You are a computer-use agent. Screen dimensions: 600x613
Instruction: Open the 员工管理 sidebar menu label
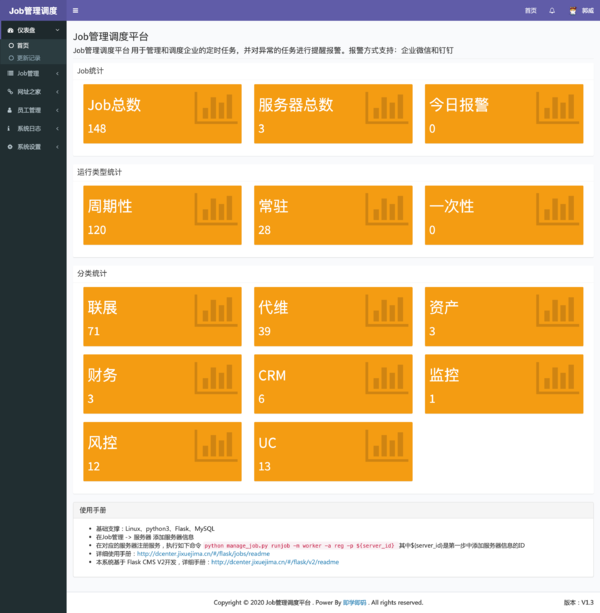coord(29,110)
